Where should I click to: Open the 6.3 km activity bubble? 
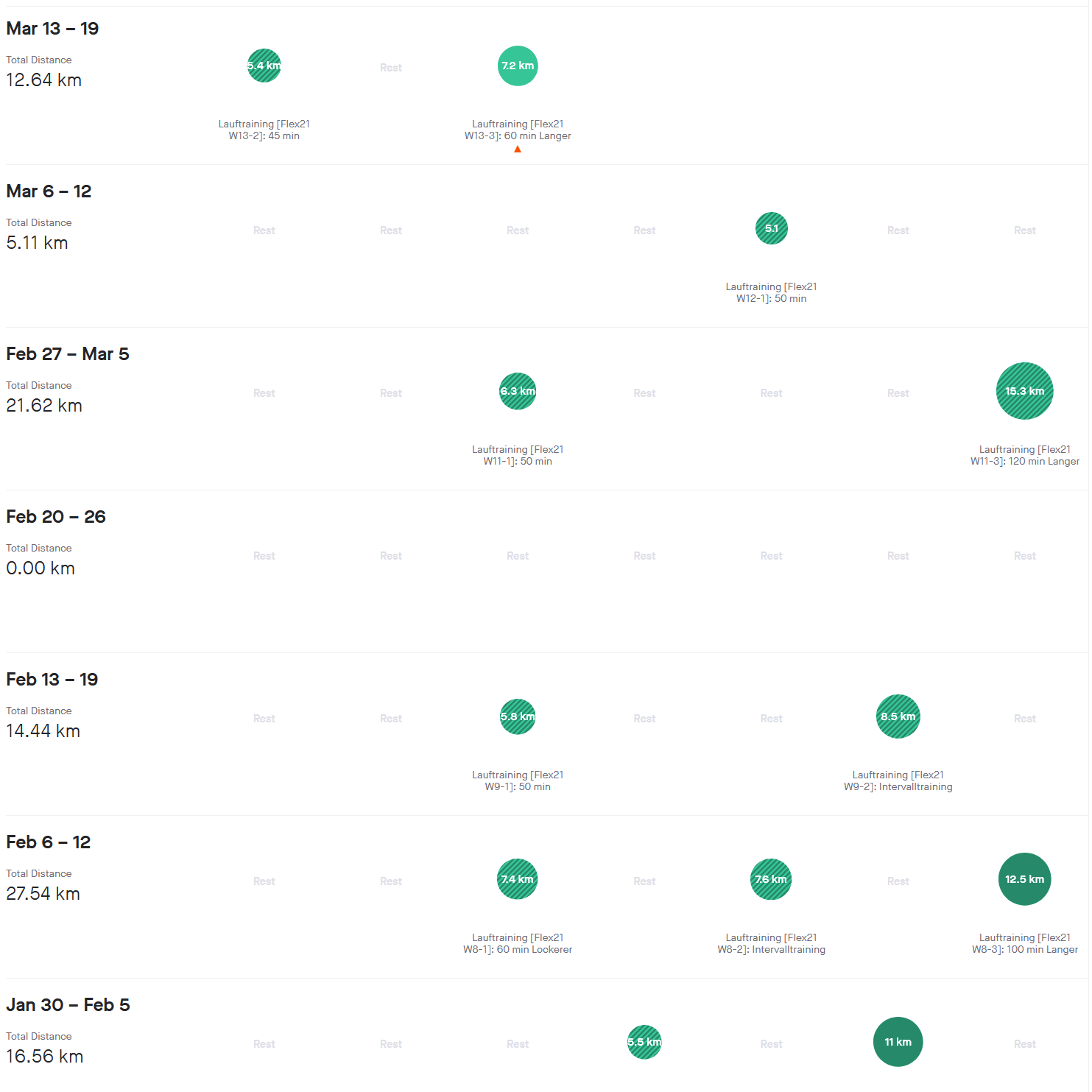coord(518,391)
